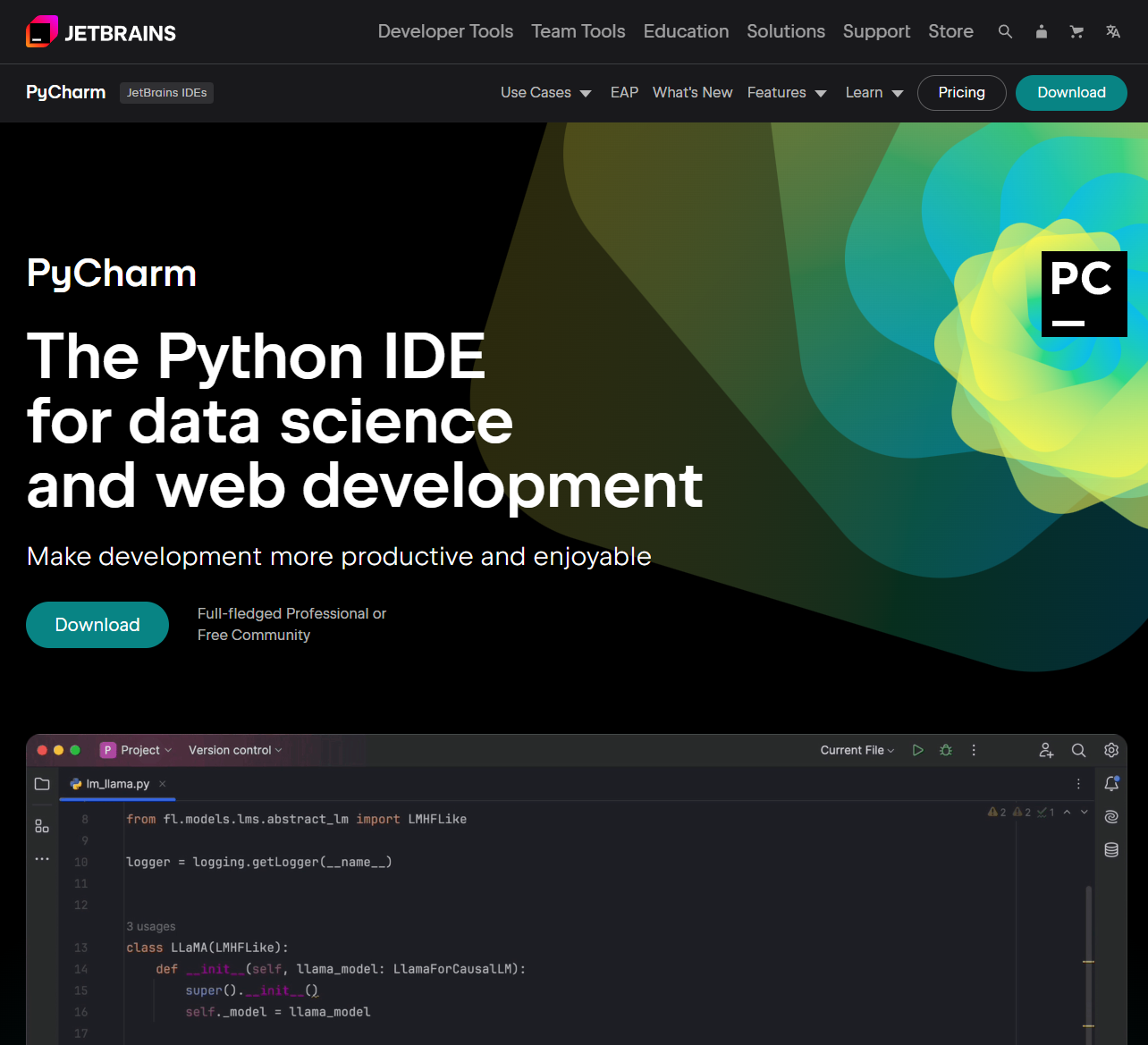Click the Download button below the tagline

coord(97,625)
